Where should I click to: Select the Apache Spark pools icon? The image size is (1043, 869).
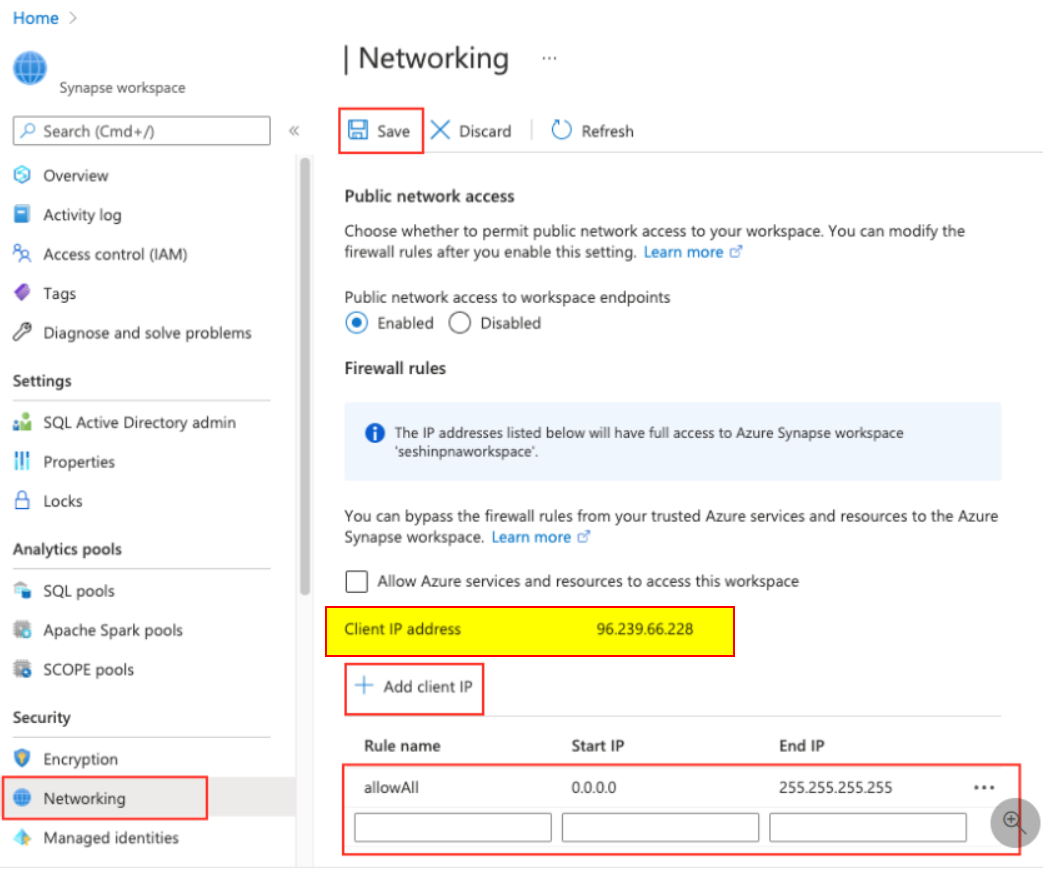24,630
